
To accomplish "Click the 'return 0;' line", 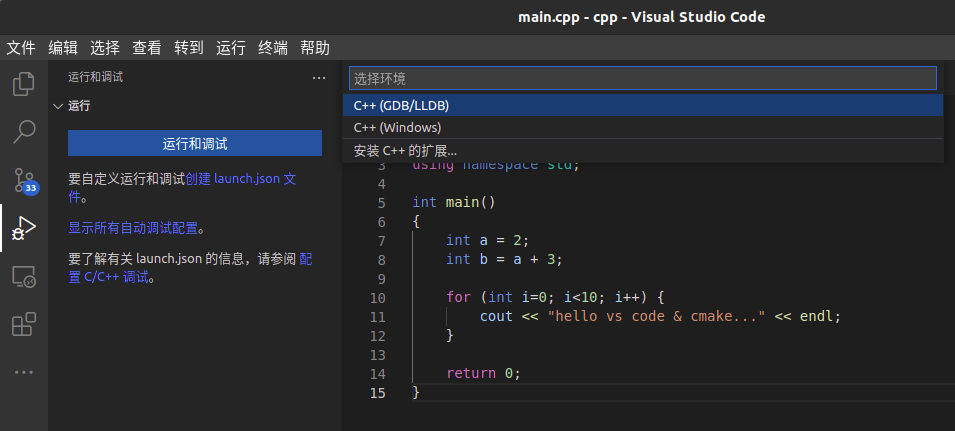I will pyautogui.click(x=484, y=373).
